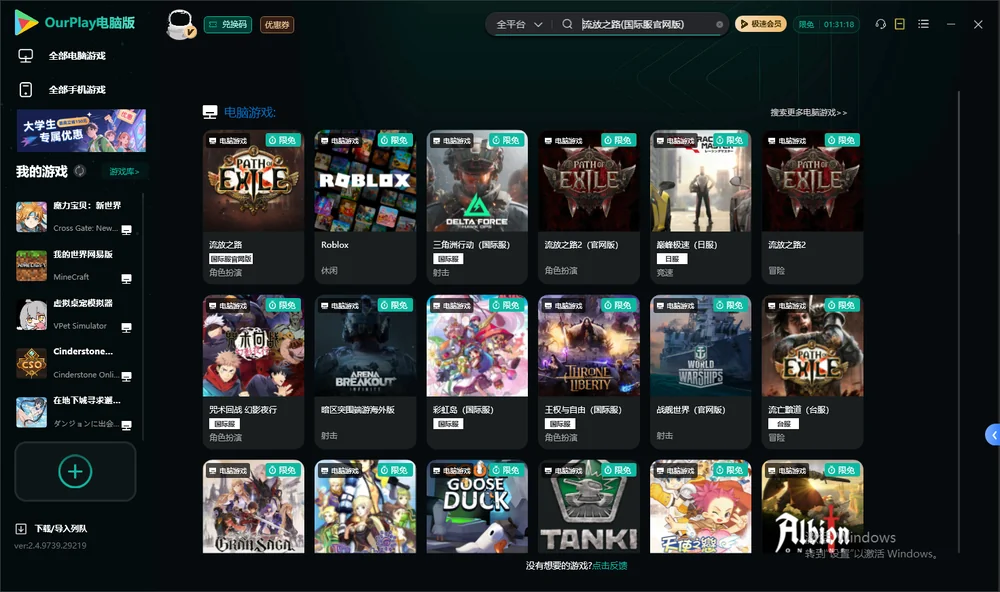Open 魔力宝贝: 新世界 in my games
The height and width of the screenshot is (592, 1000).
pyautogui.click(x=75, y=216)
